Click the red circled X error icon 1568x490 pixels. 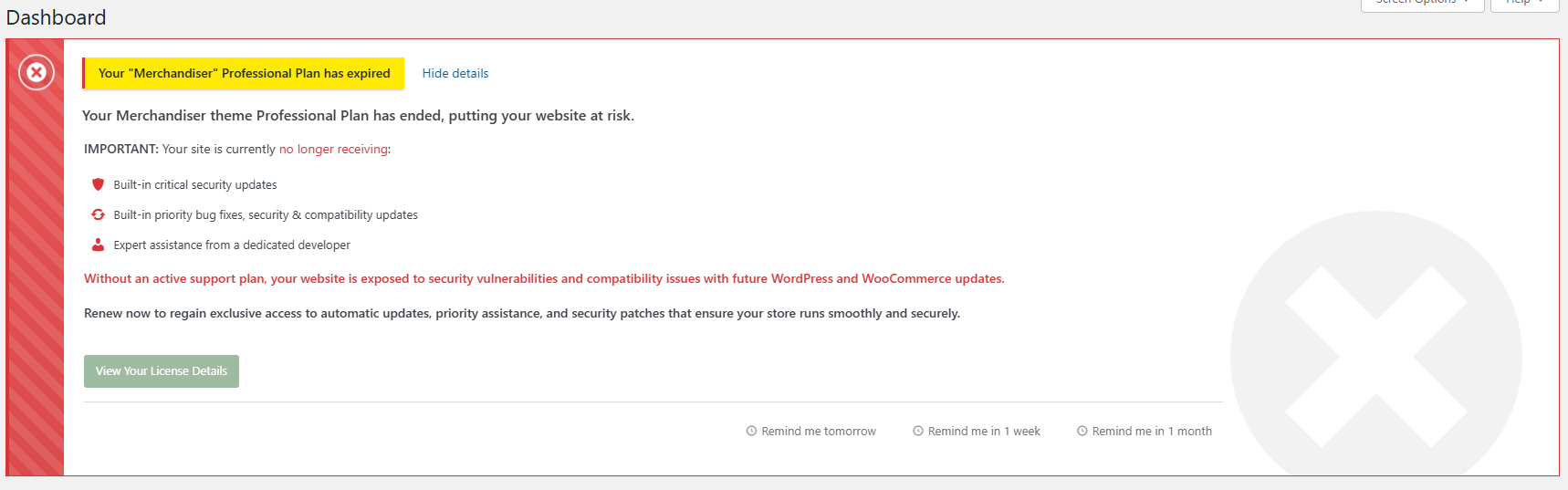click(37, 72)
